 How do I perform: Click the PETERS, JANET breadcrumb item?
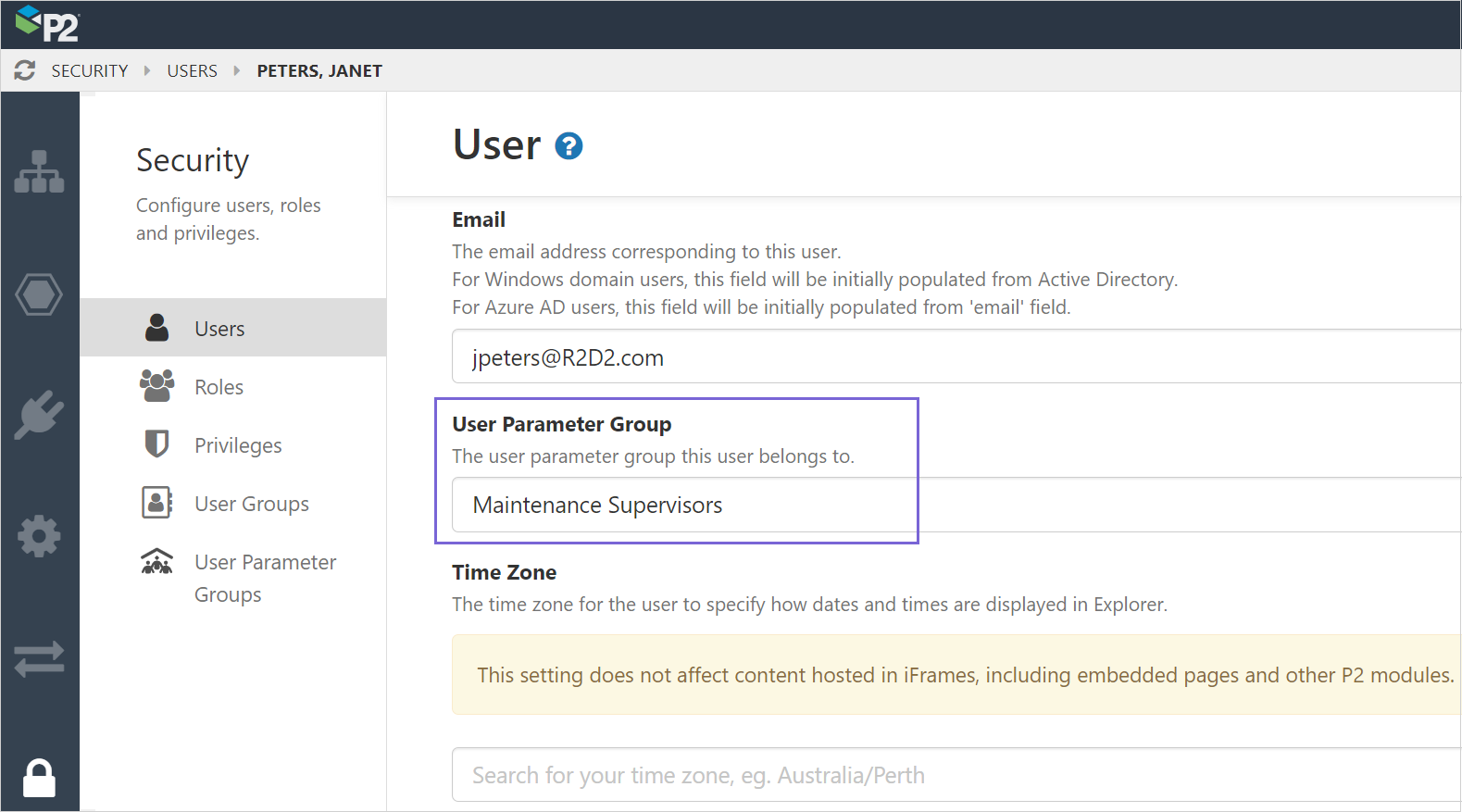[x=319, y=71]
